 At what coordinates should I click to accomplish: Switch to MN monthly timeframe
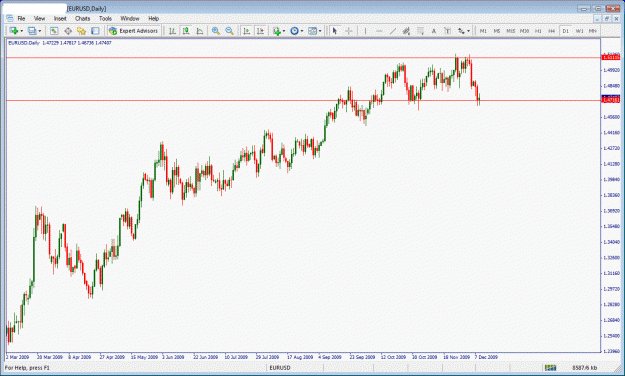593,31
